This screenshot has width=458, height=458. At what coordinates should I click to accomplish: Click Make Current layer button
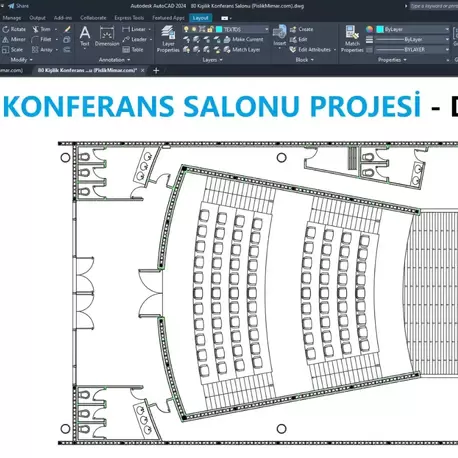[x=244, y=40]
